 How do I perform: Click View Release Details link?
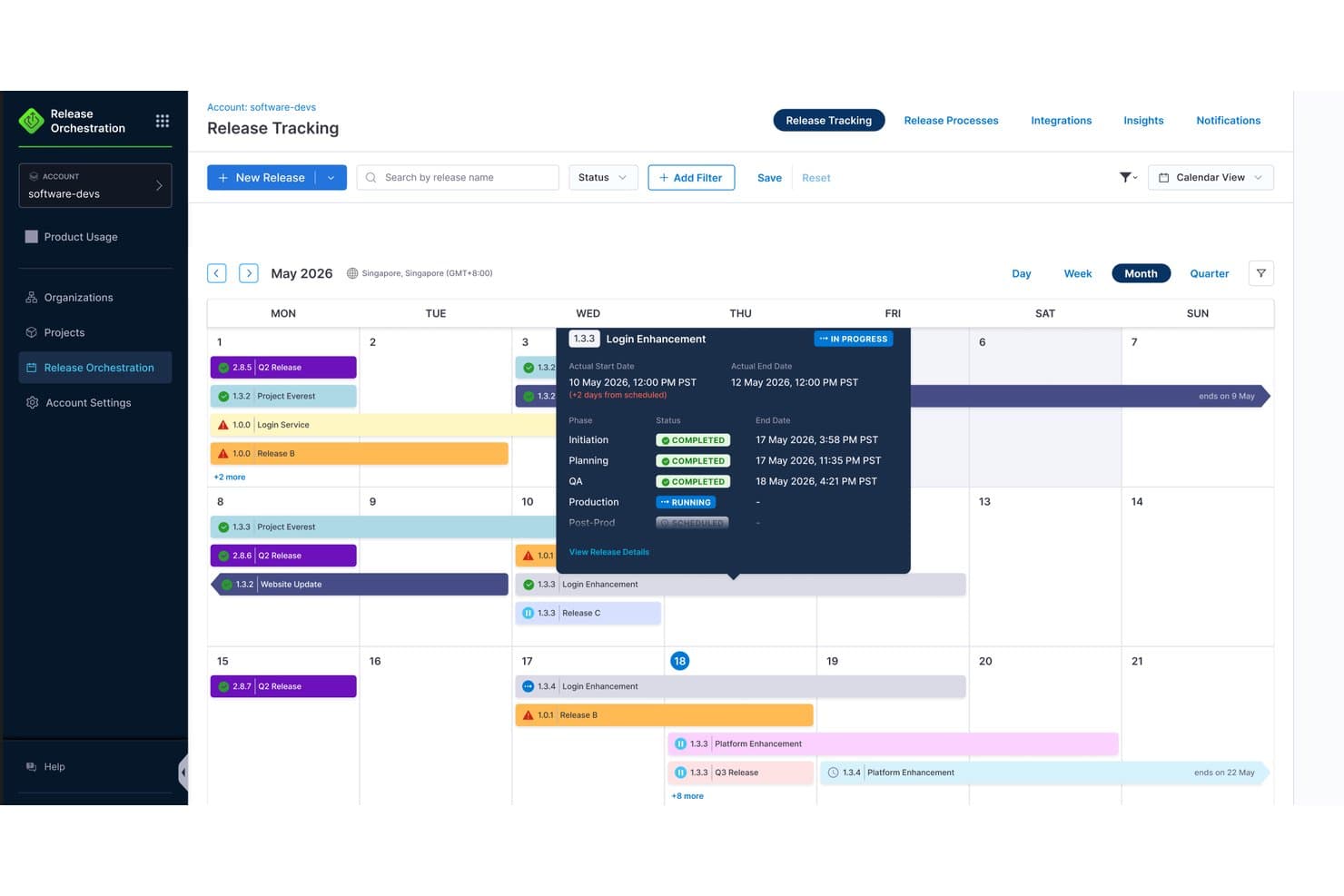coord(609,552)
